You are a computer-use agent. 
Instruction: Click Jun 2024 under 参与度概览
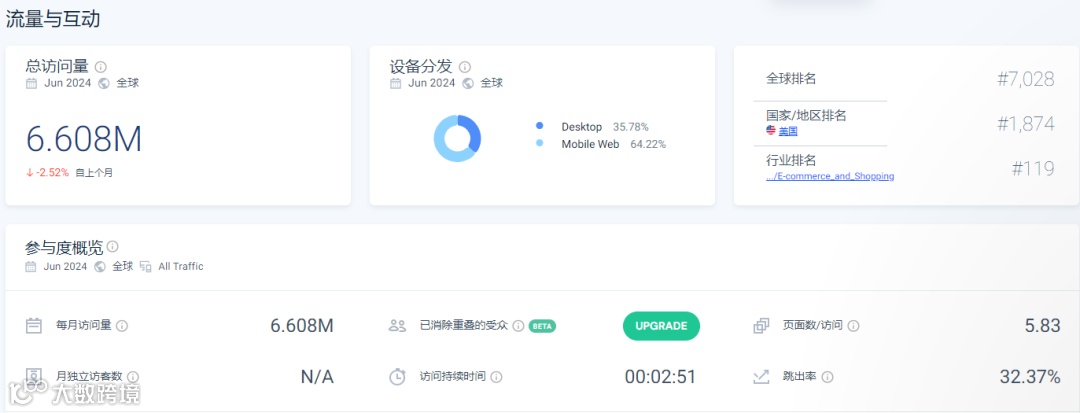point(65,266)
